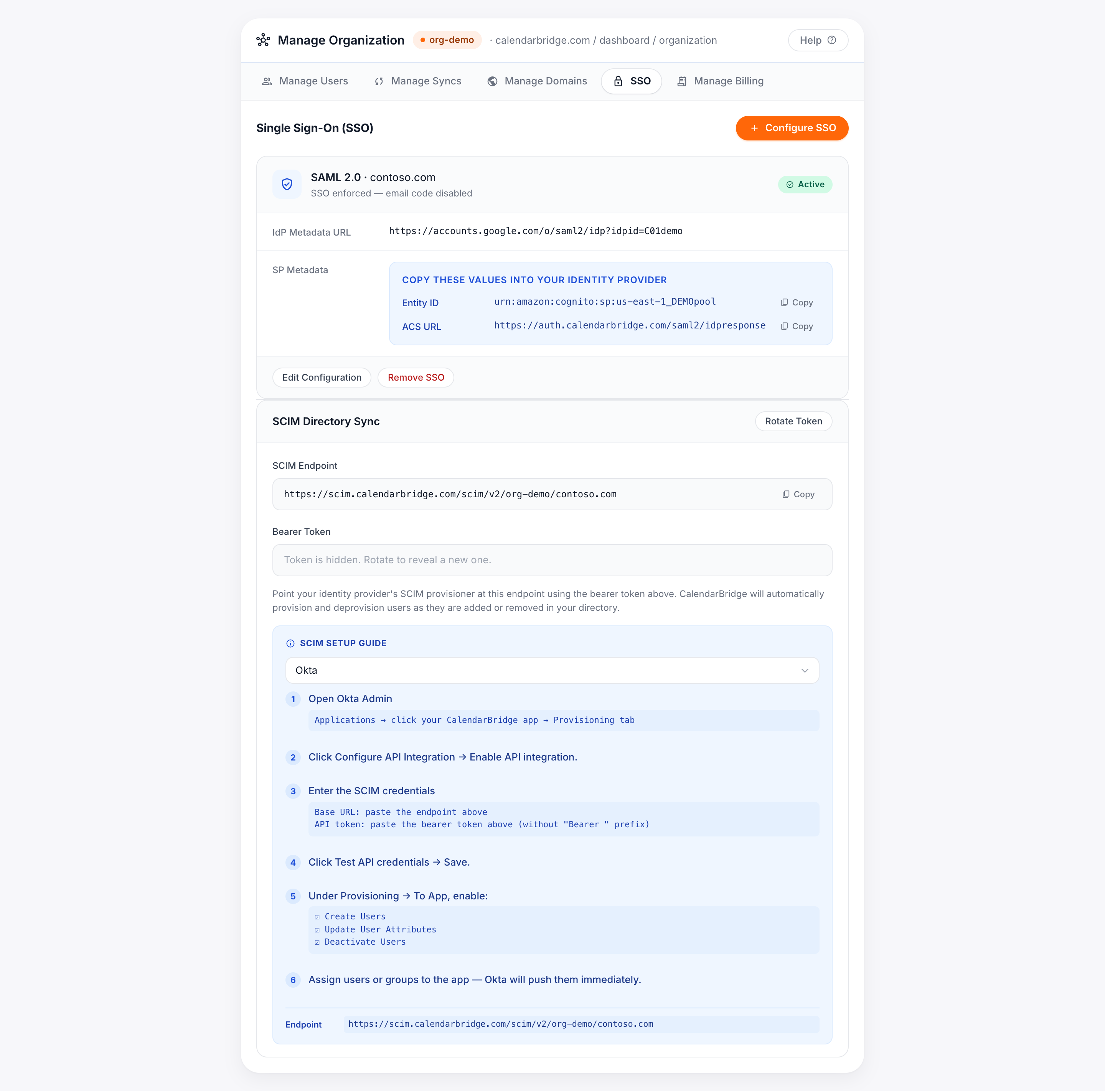Click step 2 Configure API Integration text
1105x1092 pixels.
443,757
